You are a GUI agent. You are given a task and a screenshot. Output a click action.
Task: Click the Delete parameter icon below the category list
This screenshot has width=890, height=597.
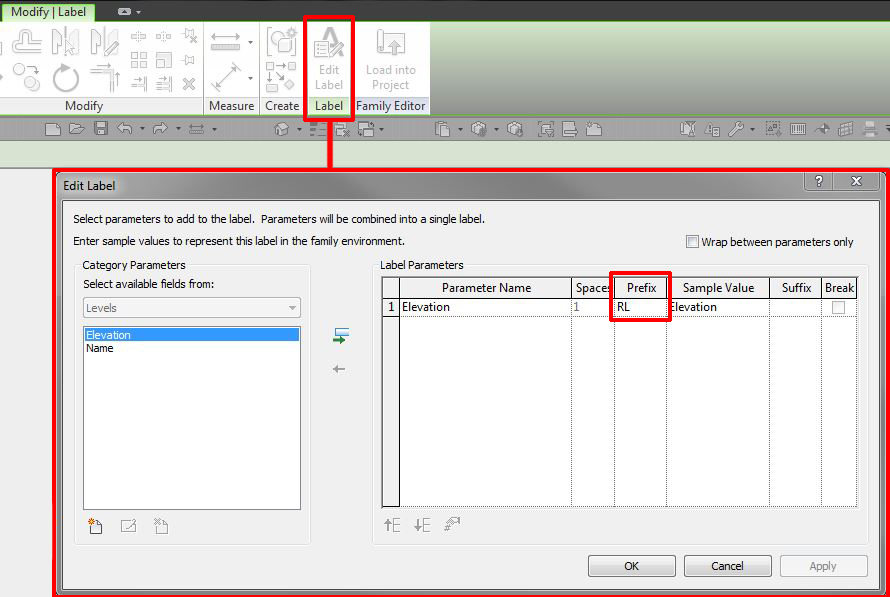[x=161, y=525]
